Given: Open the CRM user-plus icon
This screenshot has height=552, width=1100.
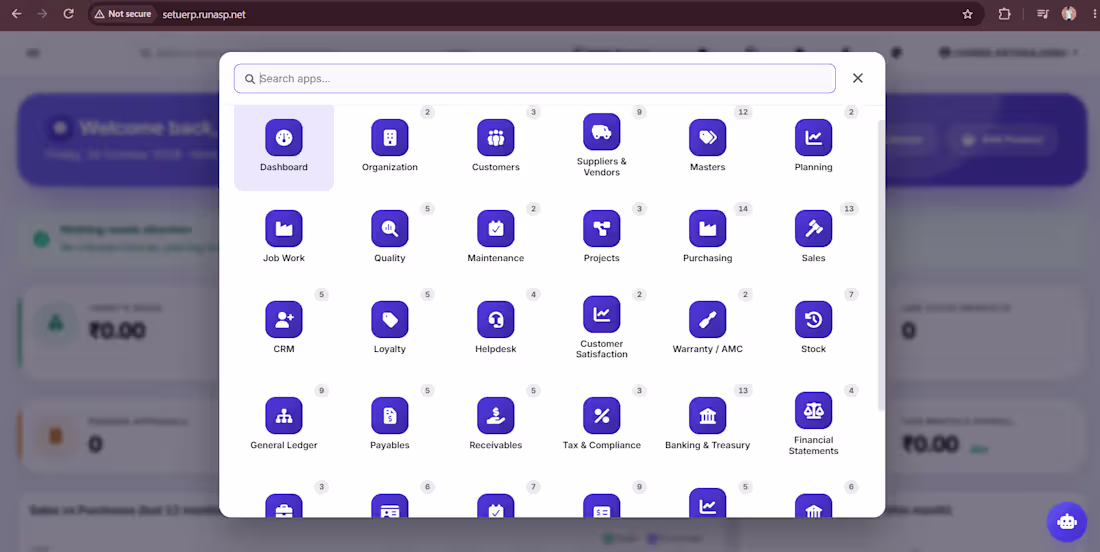Looking at the screenshot, I should 283,320.
